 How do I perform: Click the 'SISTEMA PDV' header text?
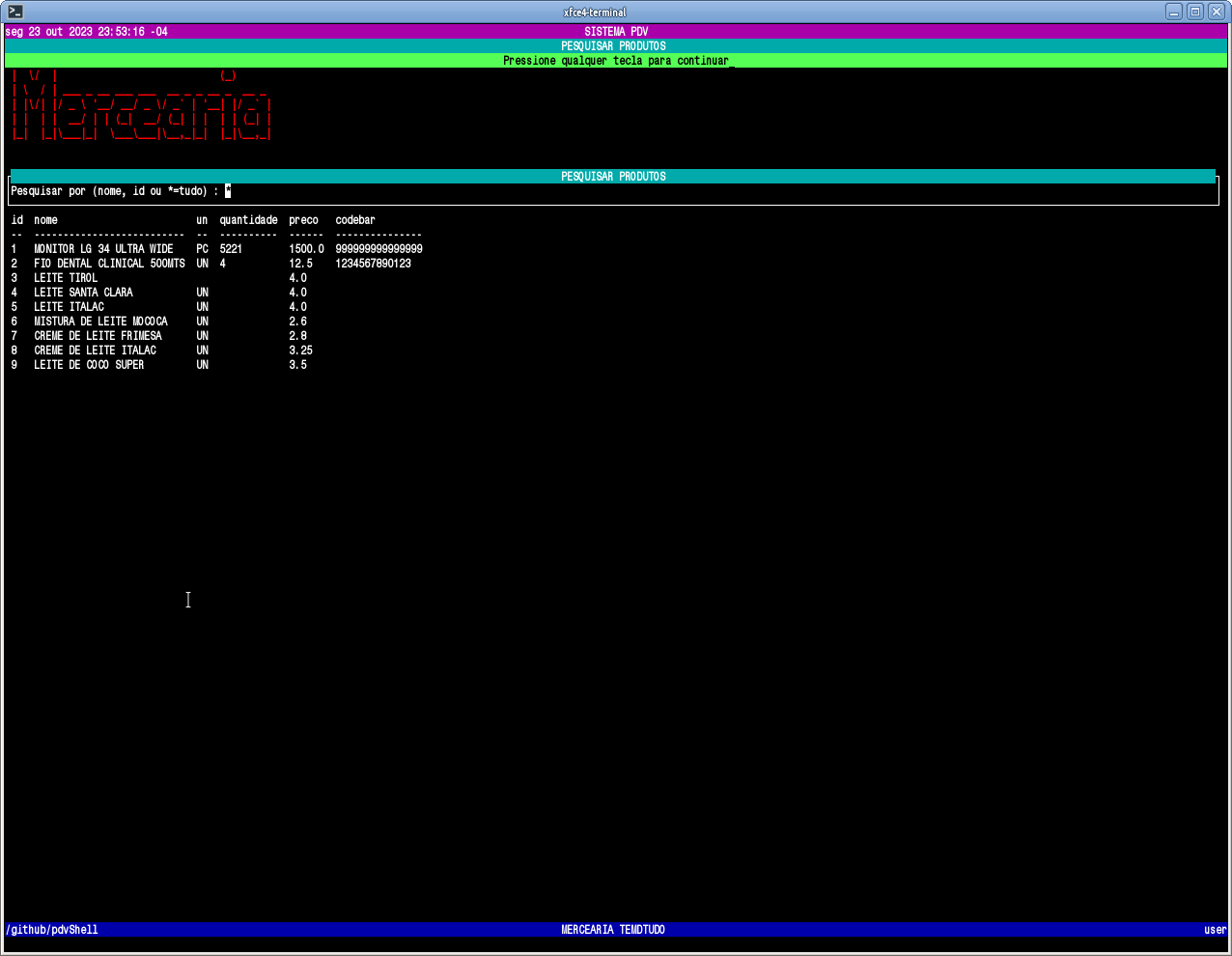[x=616, y=32]
